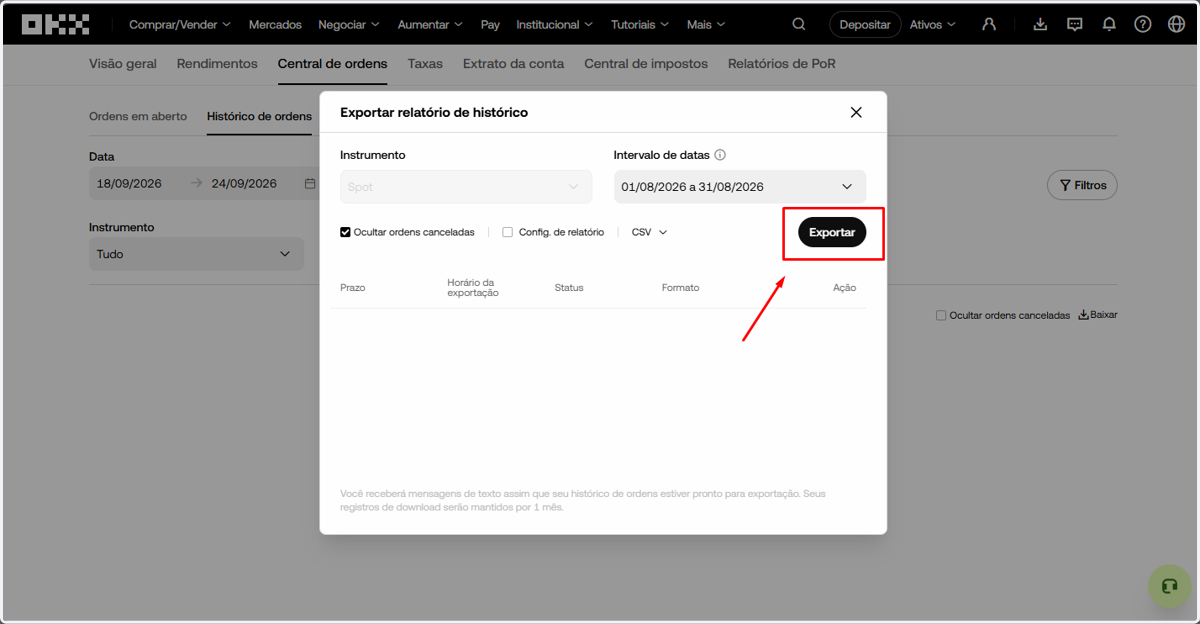1200x624 pixels.
Task: Open Central de impostos tab
Action: pyautogui.click(x=646, y=63)
